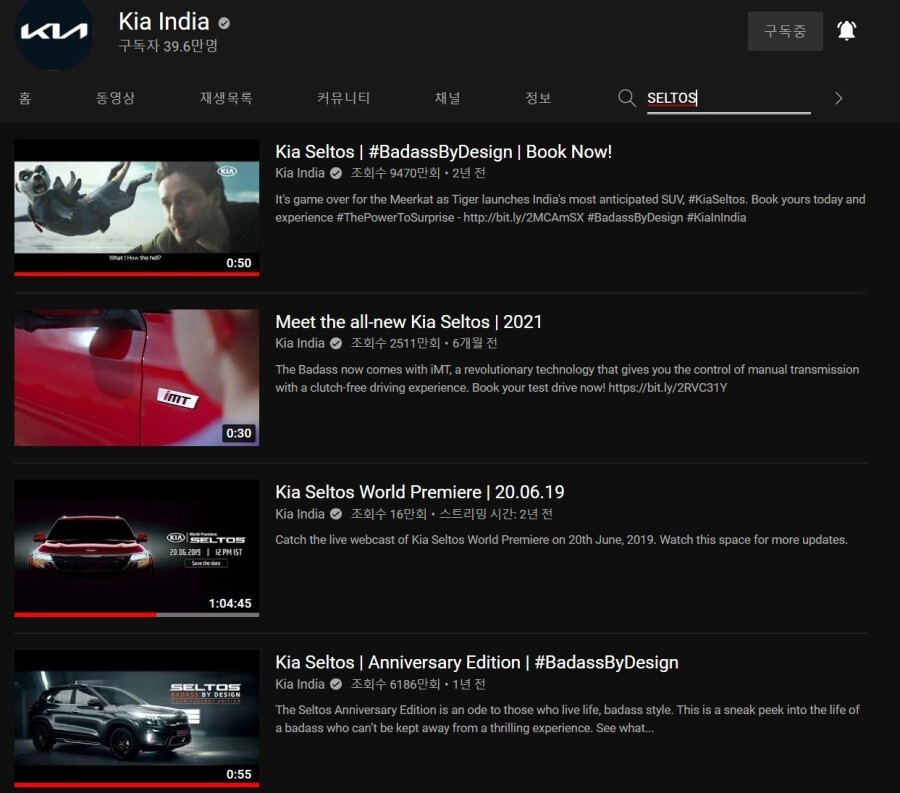
Task: Click '6개월 전' upload date text
Action: pyautogui.click(x=475, y=343)
